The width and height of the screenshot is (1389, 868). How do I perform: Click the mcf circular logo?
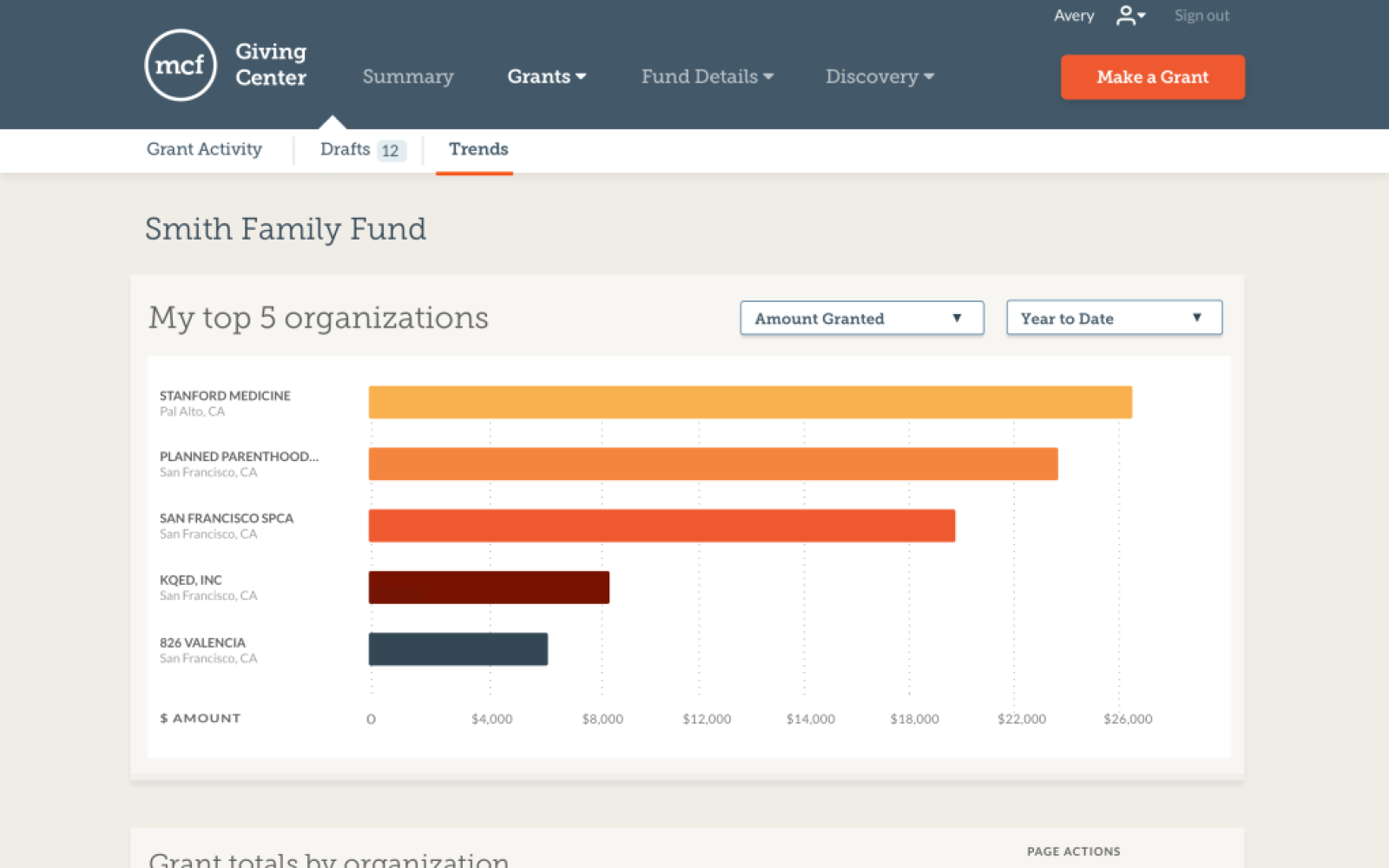(181, 65)
